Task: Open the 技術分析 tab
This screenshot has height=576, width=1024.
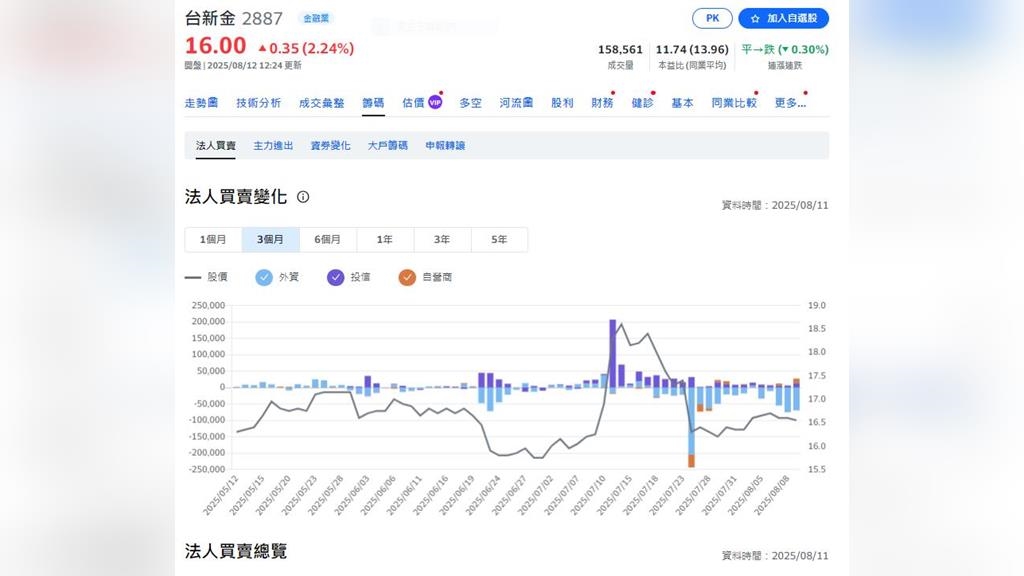Action: pyautogui.click(x=258, y=103)
